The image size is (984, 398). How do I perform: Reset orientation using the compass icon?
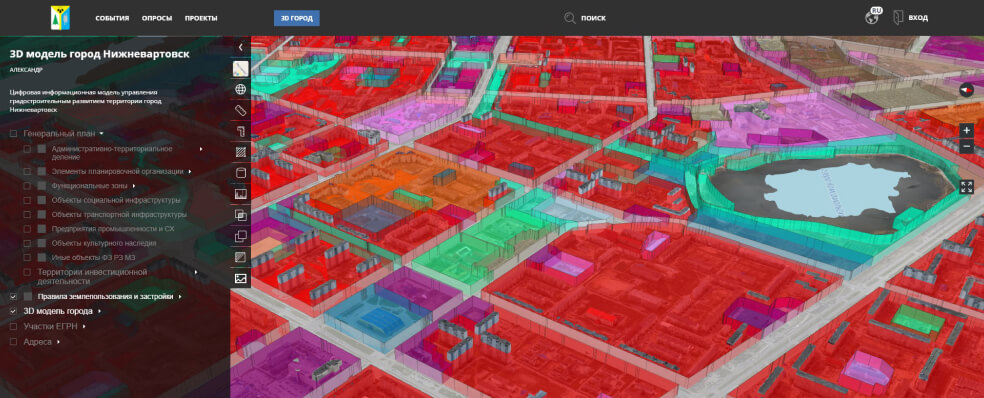(966, 90)
